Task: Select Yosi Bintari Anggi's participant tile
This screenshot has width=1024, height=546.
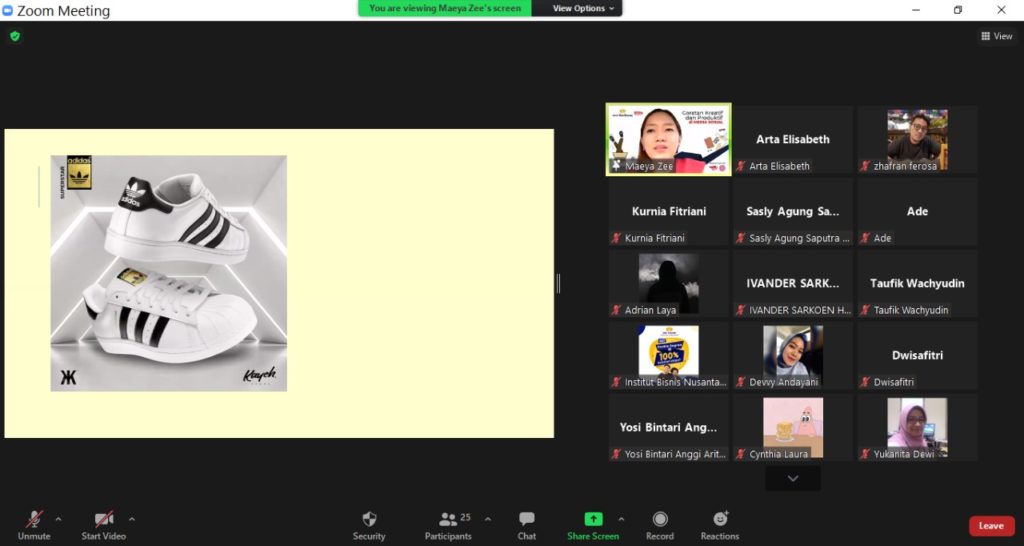Action: [669, 427]
